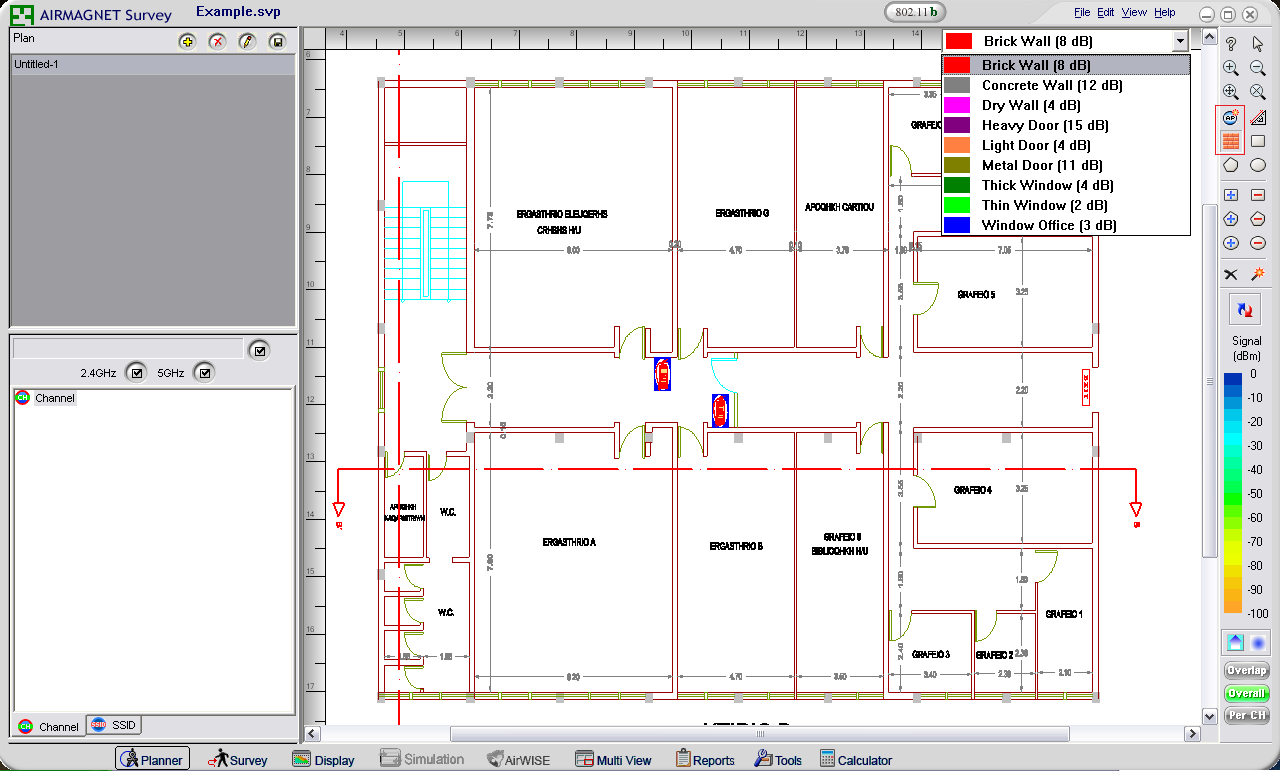The width and height of the screenshot is (1280, 771).
Task: Click the round blue plus icon
Action: 1231,243
